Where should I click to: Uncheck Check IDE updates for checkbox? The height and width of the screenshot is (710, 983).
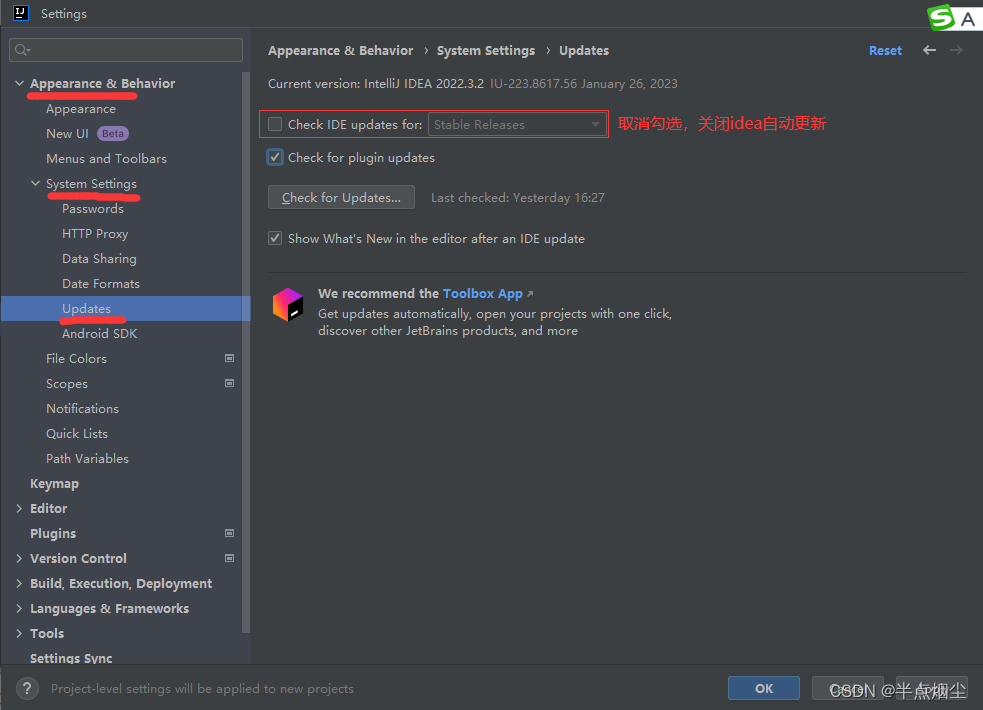[275, 124]
